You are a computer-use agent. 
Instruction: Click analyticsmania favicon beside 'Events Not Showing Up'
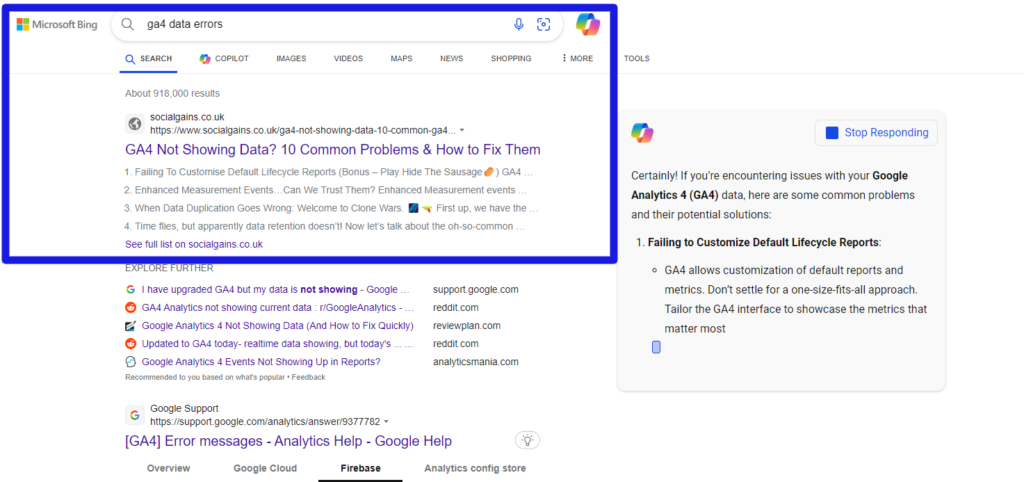point(131,362)
